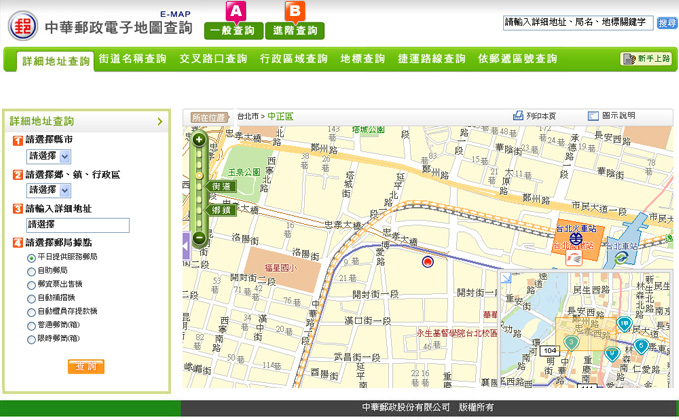
Task: Select 限時郵筒(箱) radio option
Action: click(x=31, y=339)
